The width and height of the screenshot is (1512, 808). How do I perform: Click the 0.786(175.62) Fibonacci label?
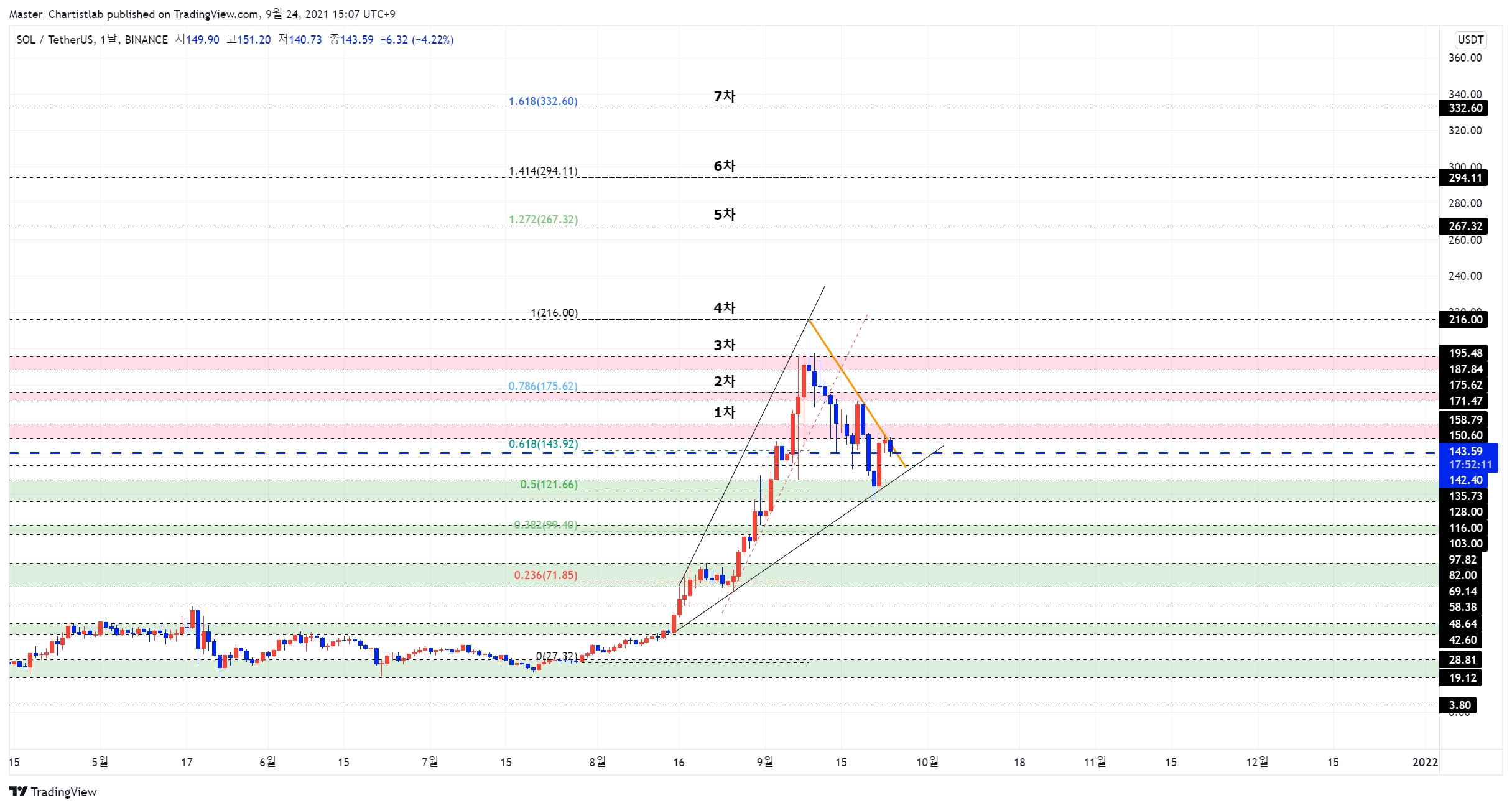[x=543, y=386]
